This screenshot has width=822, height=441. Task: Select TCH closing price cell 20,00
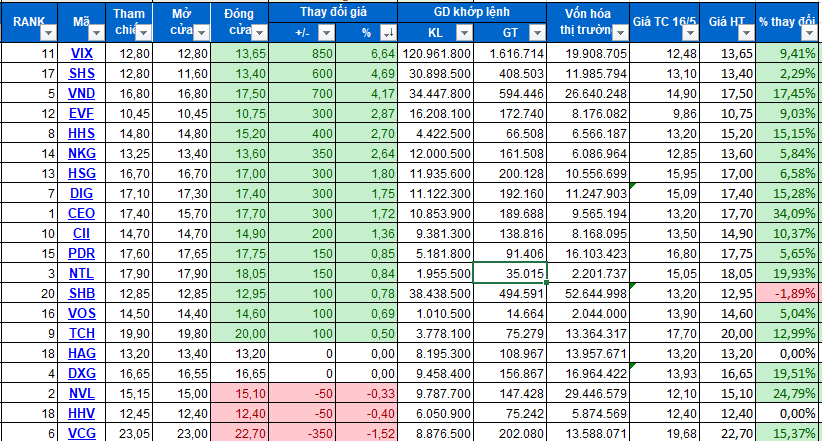pos(240,333)
